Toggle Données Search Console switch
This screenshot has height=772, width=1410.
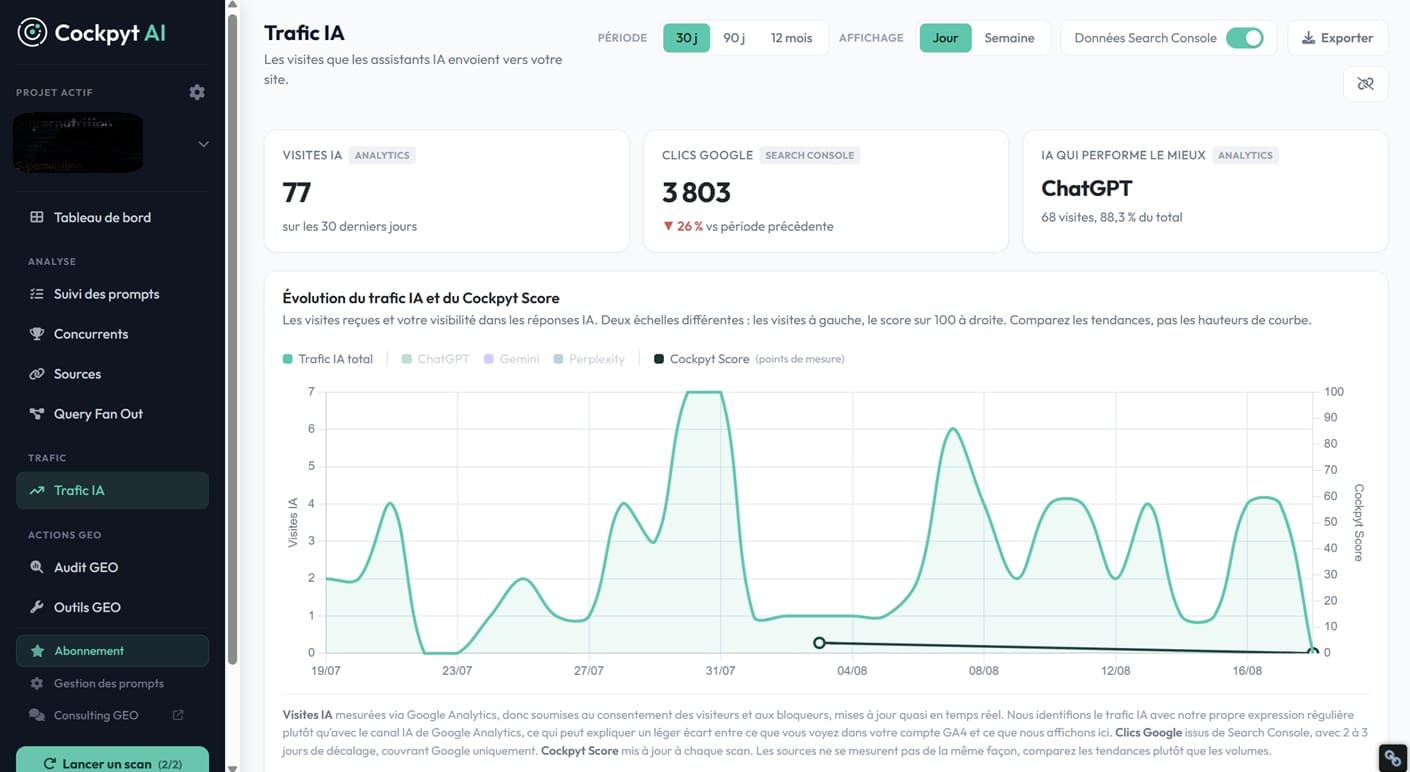[1245, 38]
